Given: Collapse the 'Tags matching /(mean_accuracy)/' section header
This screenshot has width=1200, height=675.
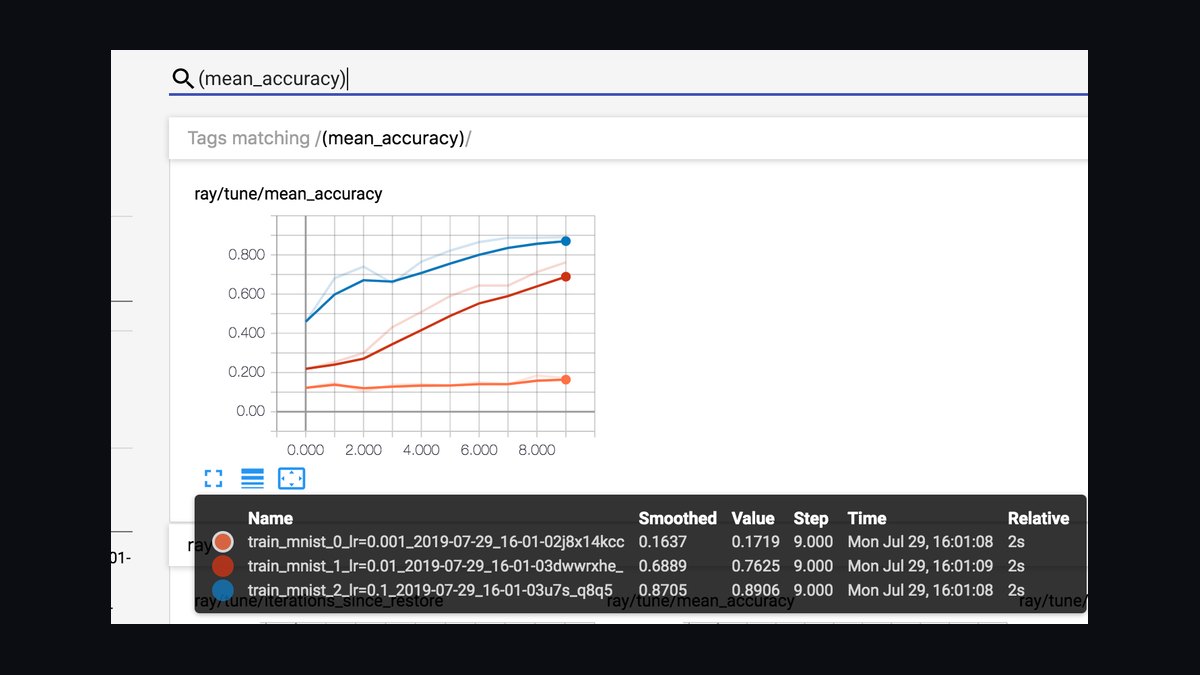Looking at the screenshot, I should tap(628, 138).
